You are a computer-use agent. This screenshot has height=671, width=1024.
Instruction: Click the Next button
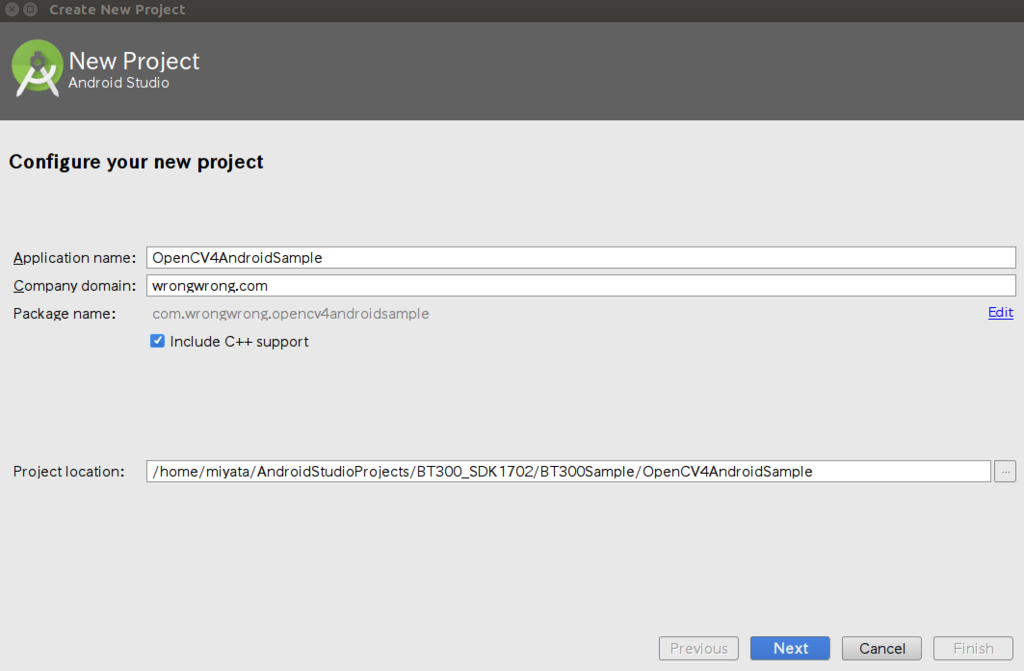pyautogui.click(x=790, y=648)
